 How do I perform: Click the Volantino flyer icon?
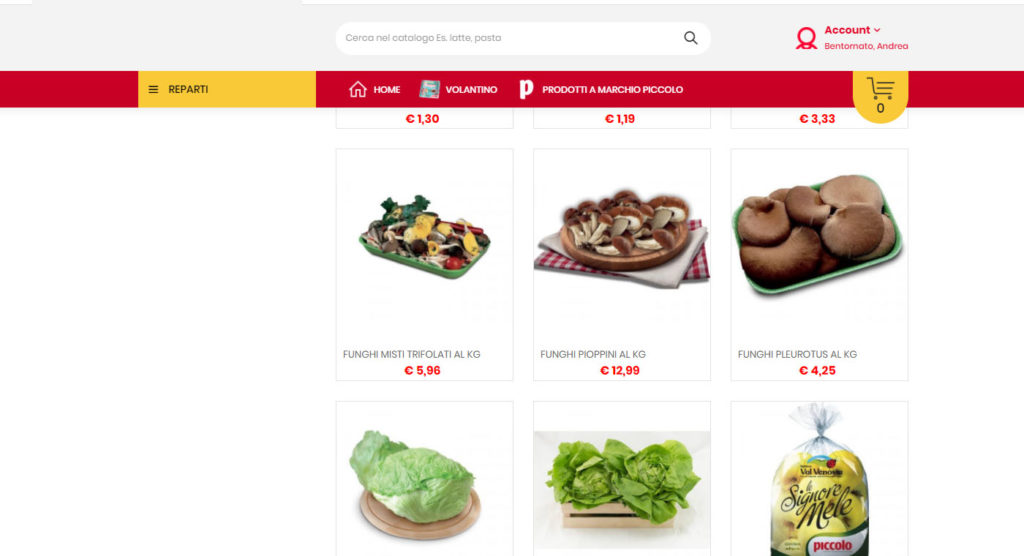coord(429,89)
